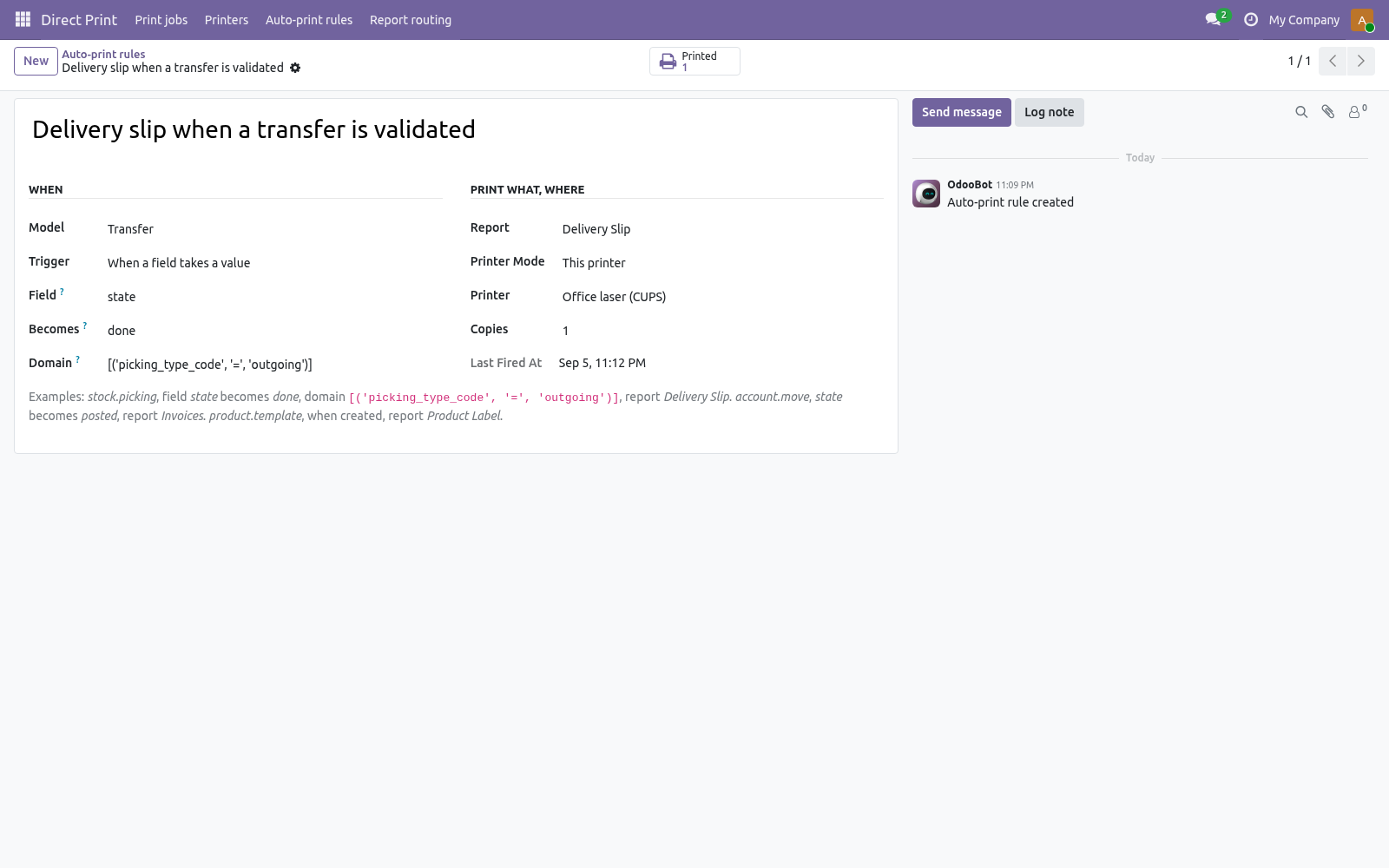Image resolution: width=1389 pixels, height=868 pixels.
Task: Click Last Fired At value Sep 5, 11:12 PM
Action: click(602, 363)
